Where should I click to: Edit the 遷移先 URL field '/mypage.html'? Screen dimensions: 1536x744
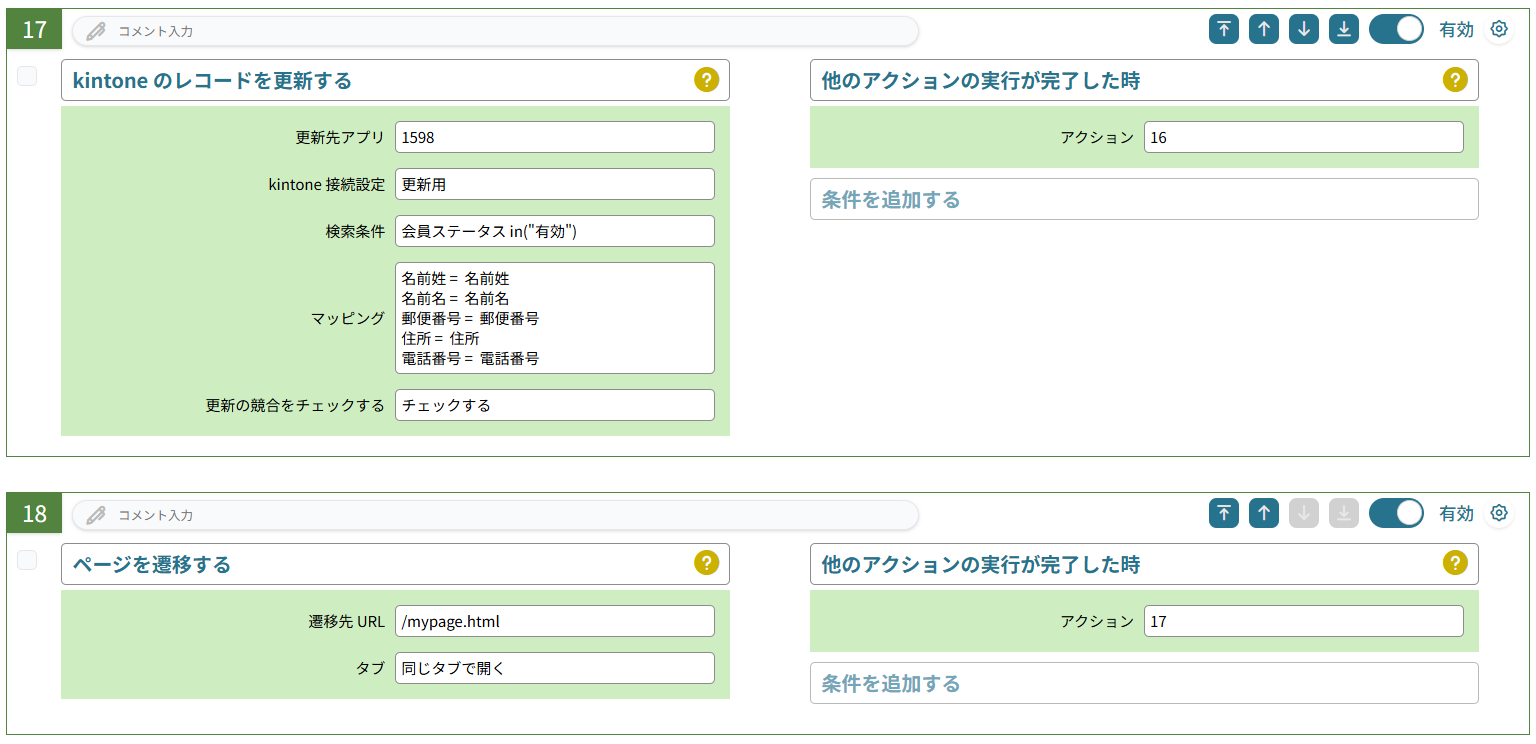555,621
